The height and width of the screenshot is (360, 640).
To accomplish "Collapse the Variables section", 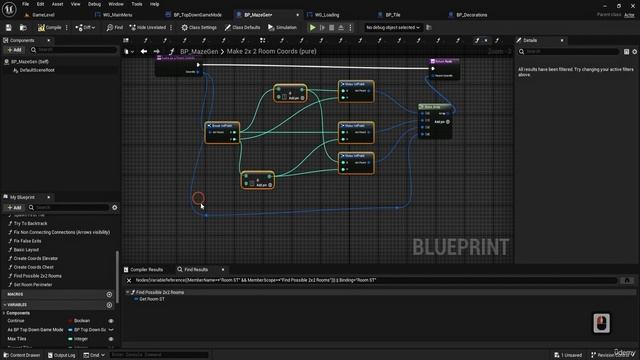I will 5,305.
